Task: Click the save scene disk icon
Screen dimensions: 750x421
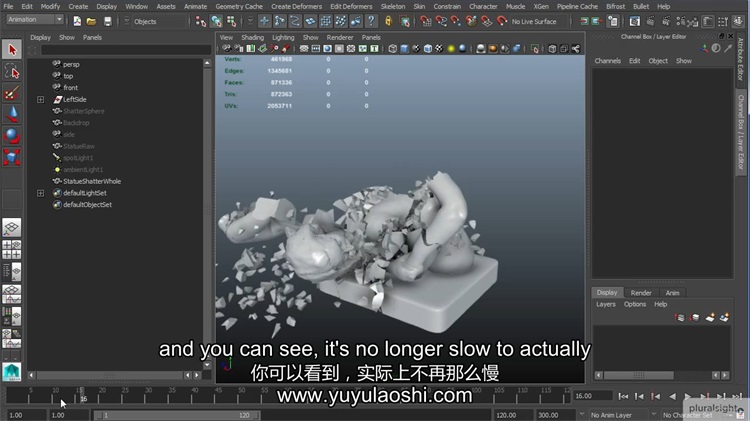Action: point(108,21)
